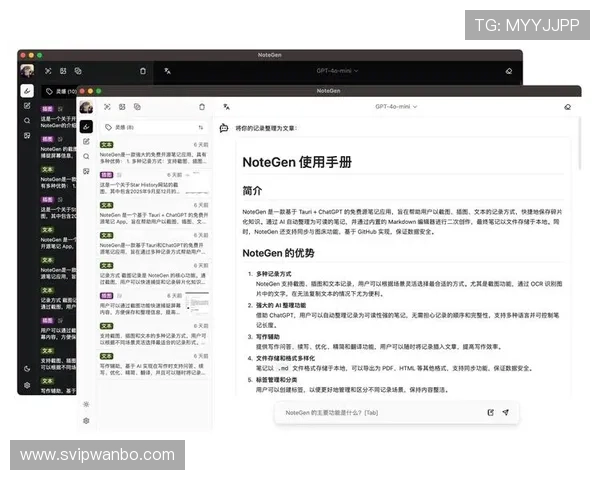The height and width of the screenshot is (480, 600).
Task: Open the 灵感 (10) tag selector in dark window
Action: tap(59, 91)
